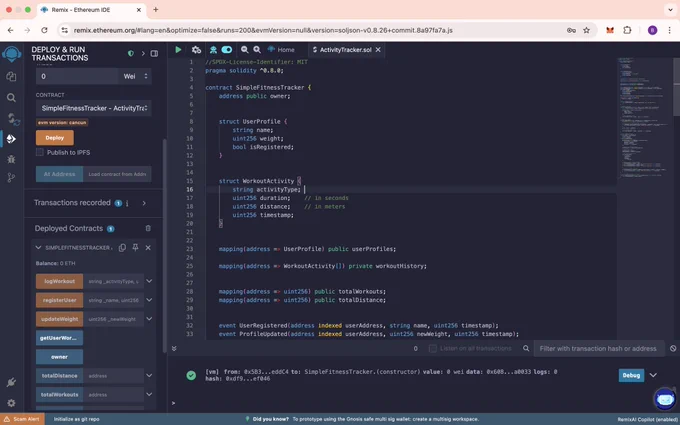Expand updateWeight function parameters
The height and width of the screenshot is (425, 680).
click(149, 319)
